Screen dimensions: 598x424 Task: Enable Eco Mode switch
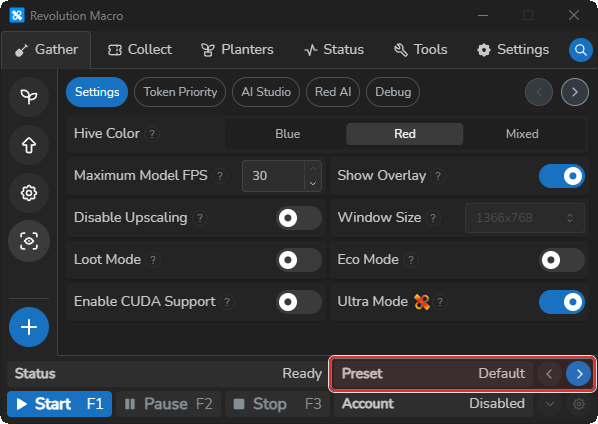(x=562, y=260)
